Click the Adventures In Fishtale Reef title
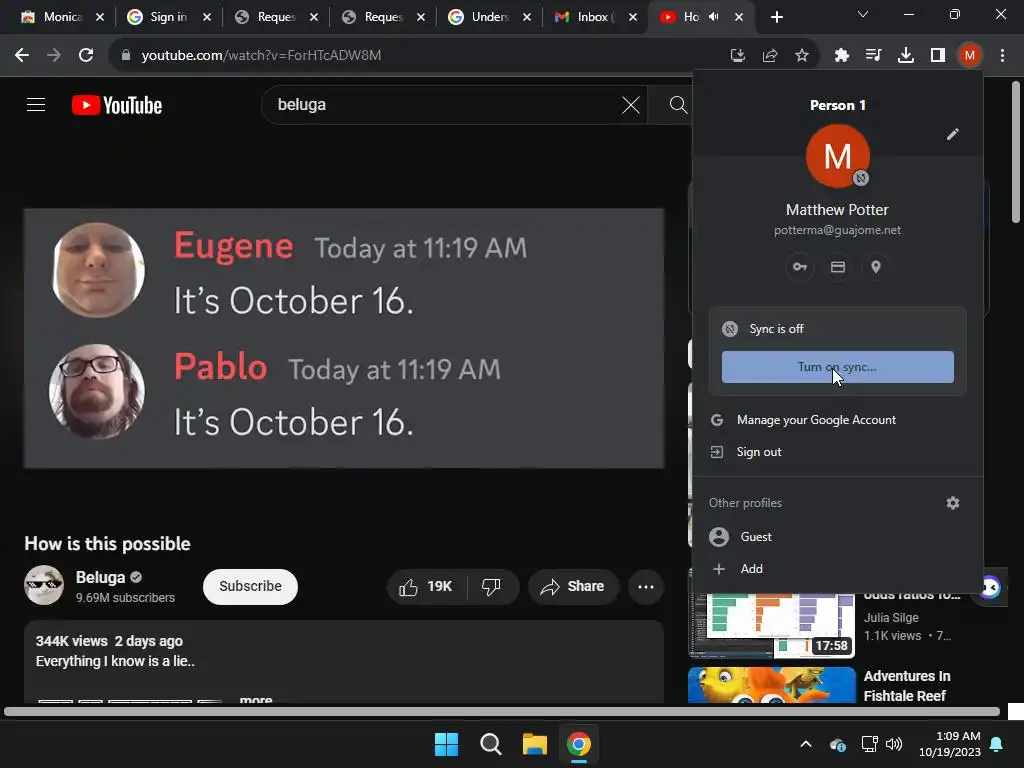 tap(906, 686)
